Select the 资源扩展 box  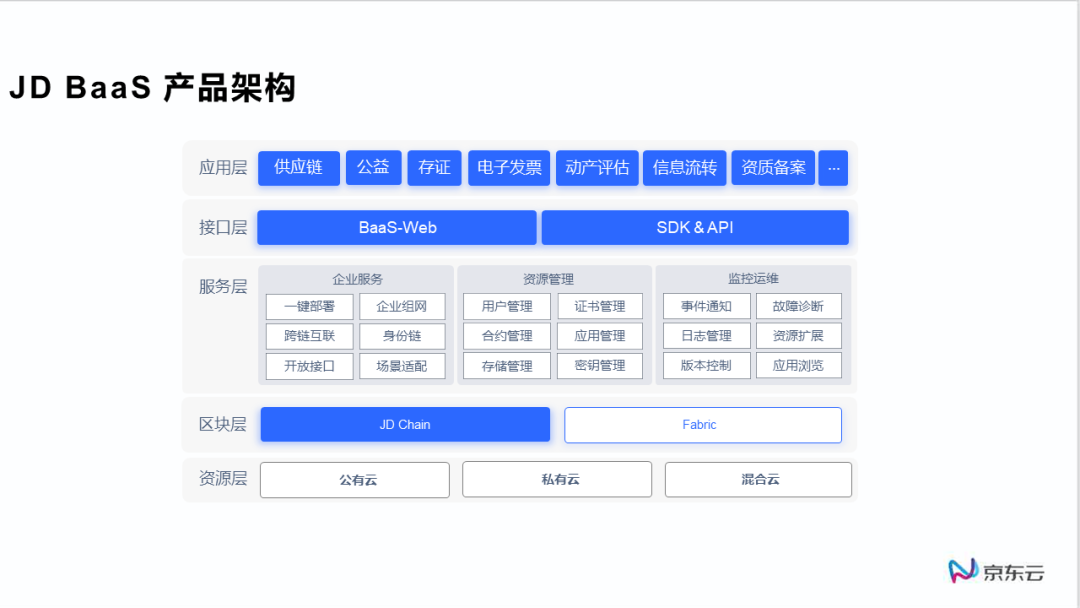click(x=799, y=336)
